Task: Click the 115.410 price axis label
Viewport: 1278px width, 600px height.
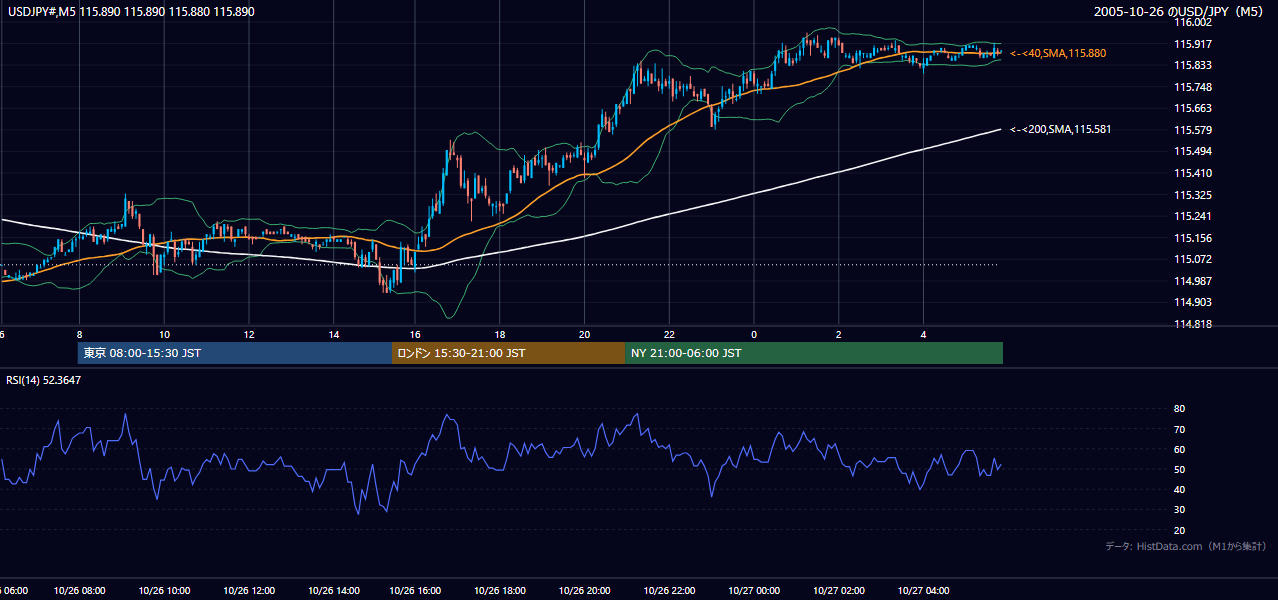Action: pyautogui.click(x=1192, y=173)
